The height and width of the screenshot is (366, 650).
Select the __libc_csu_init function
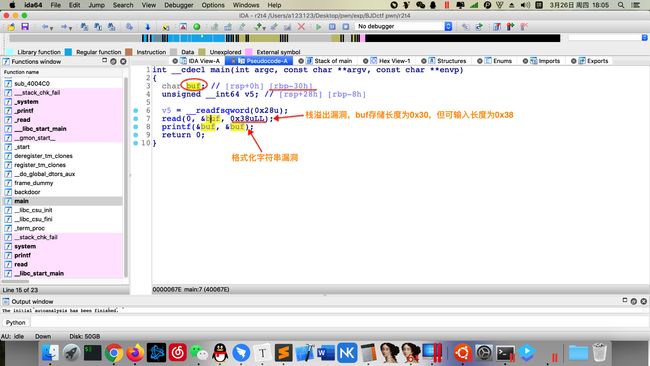click(63, 210)
